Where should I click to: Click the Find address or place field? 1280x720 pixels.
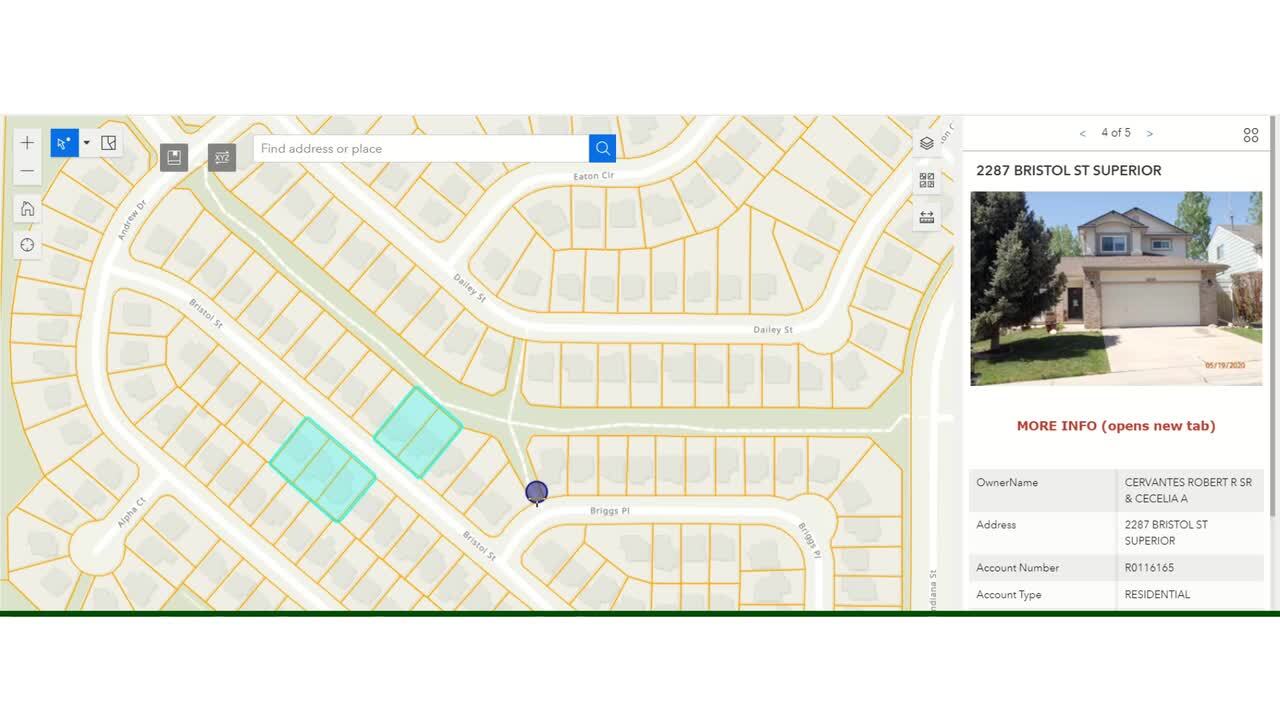421,148
